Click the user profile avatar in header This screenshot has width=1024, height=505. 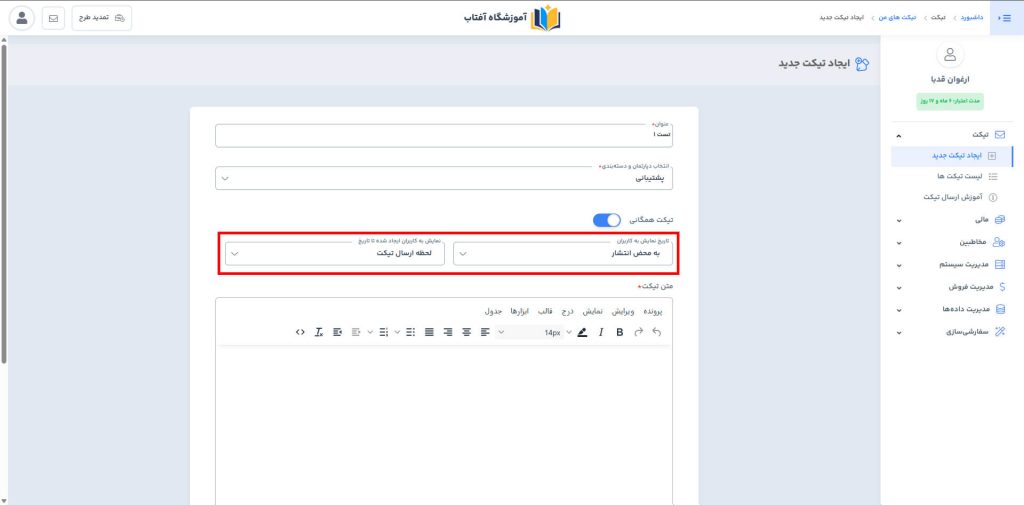click(22, 18)
